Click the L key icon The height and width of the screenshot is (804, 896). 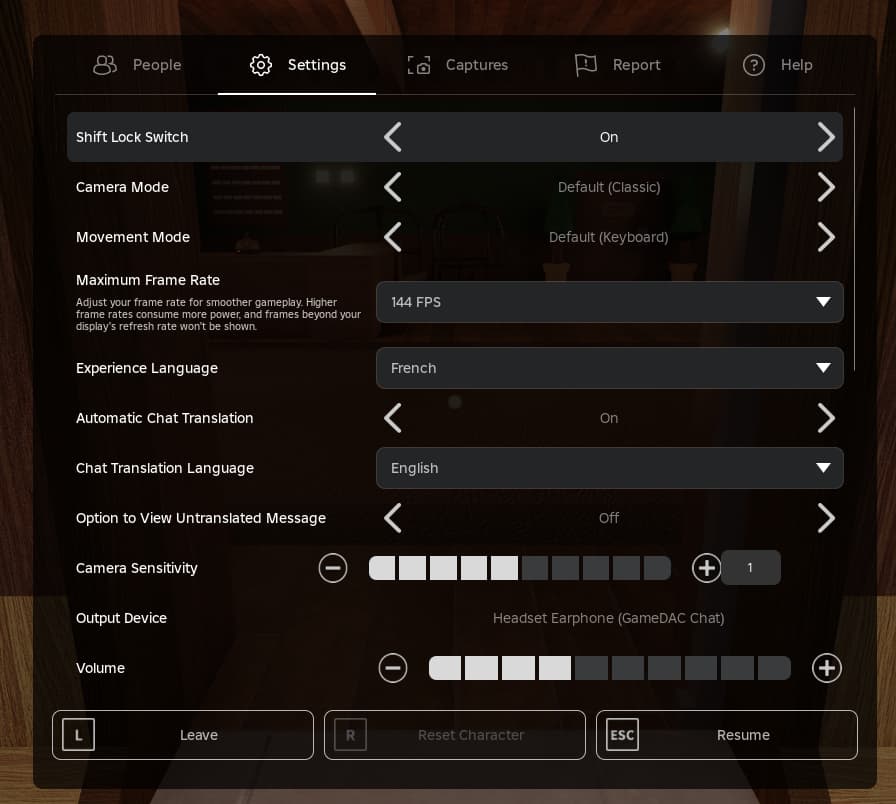(x=78, y=735)
